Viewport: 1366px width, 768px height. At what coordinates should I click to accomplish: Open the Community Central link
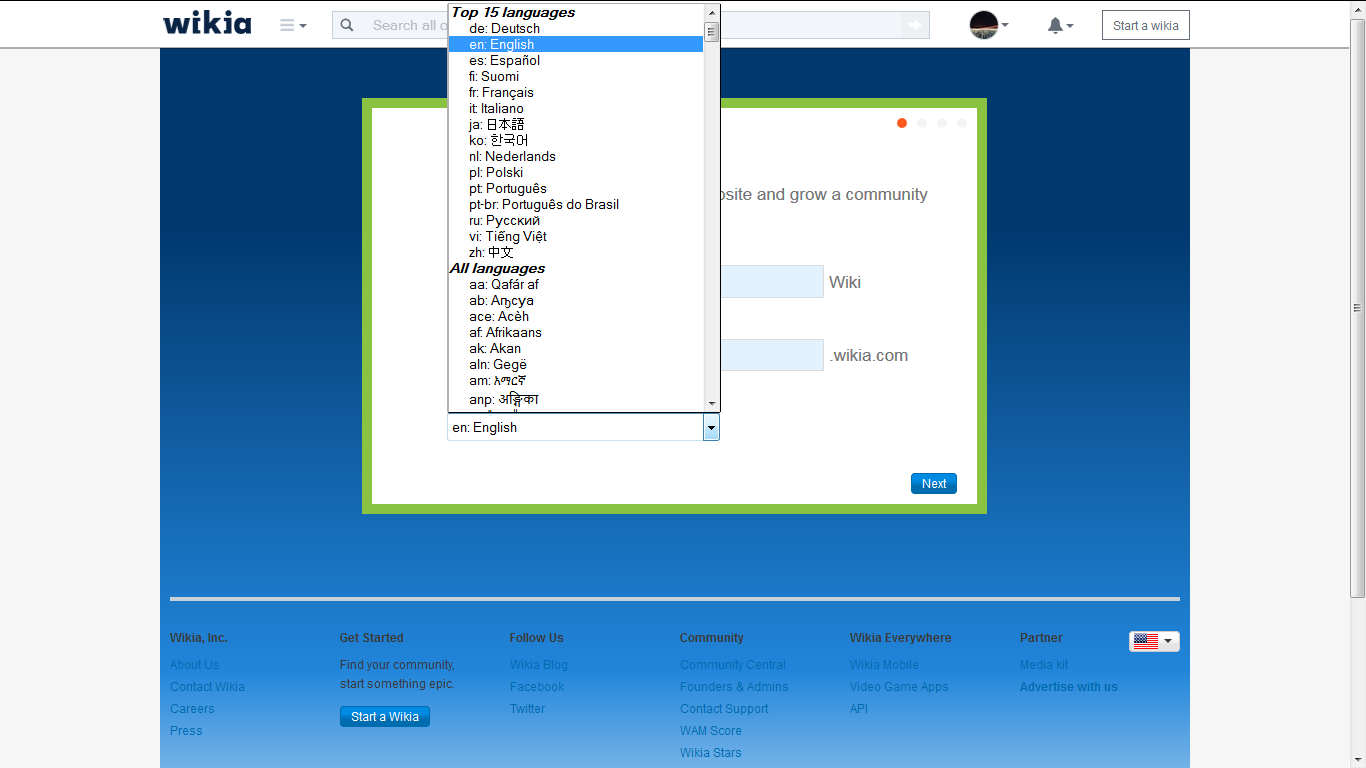pos(732,665)
